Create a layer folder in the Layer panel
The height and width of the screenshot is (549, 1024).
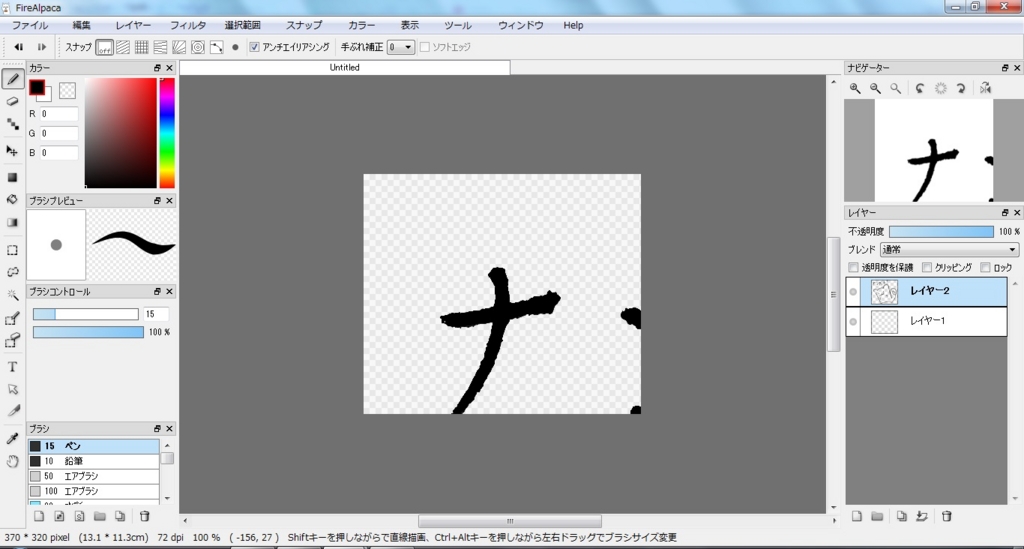[877, 516]
